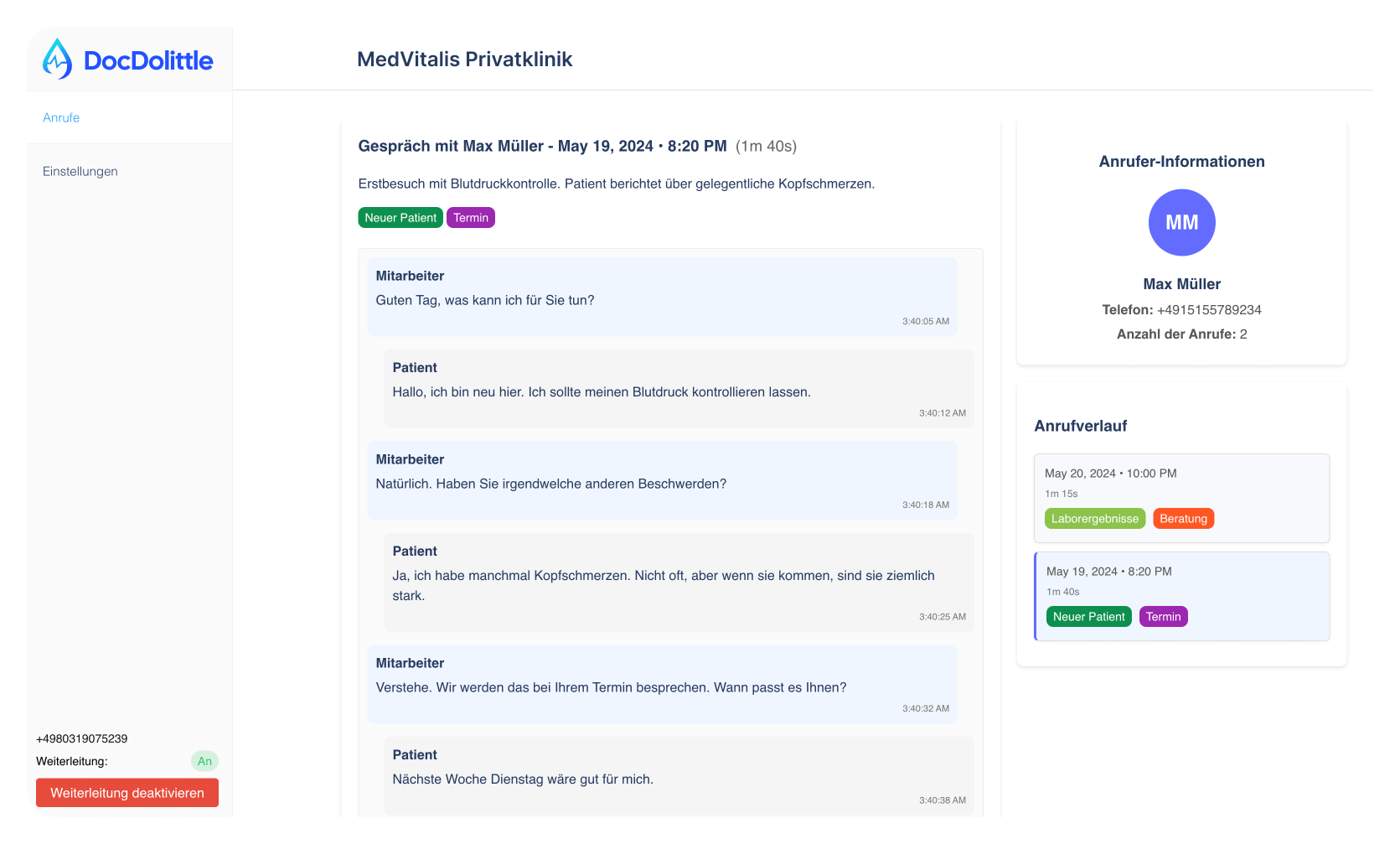
Task: Click the caller phone number +4915155789234
Action: (1208, 310)
